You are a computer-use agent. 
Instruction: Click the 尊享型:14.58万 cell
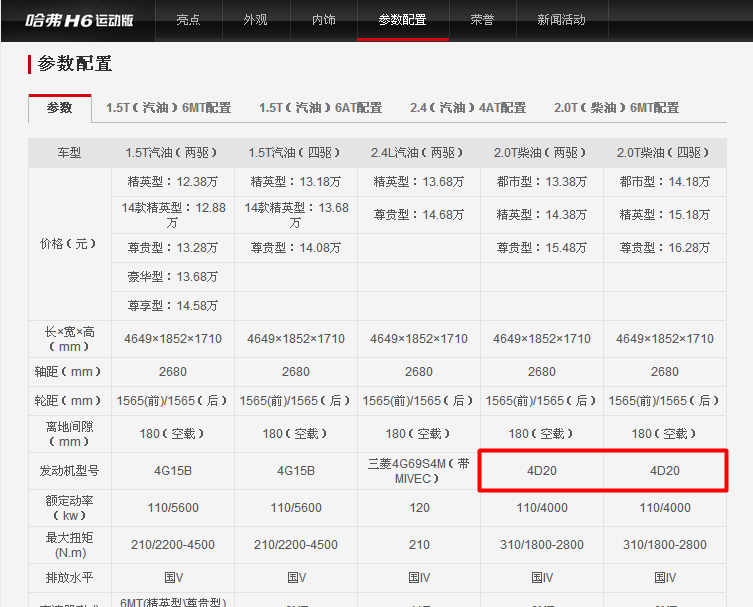172,306
